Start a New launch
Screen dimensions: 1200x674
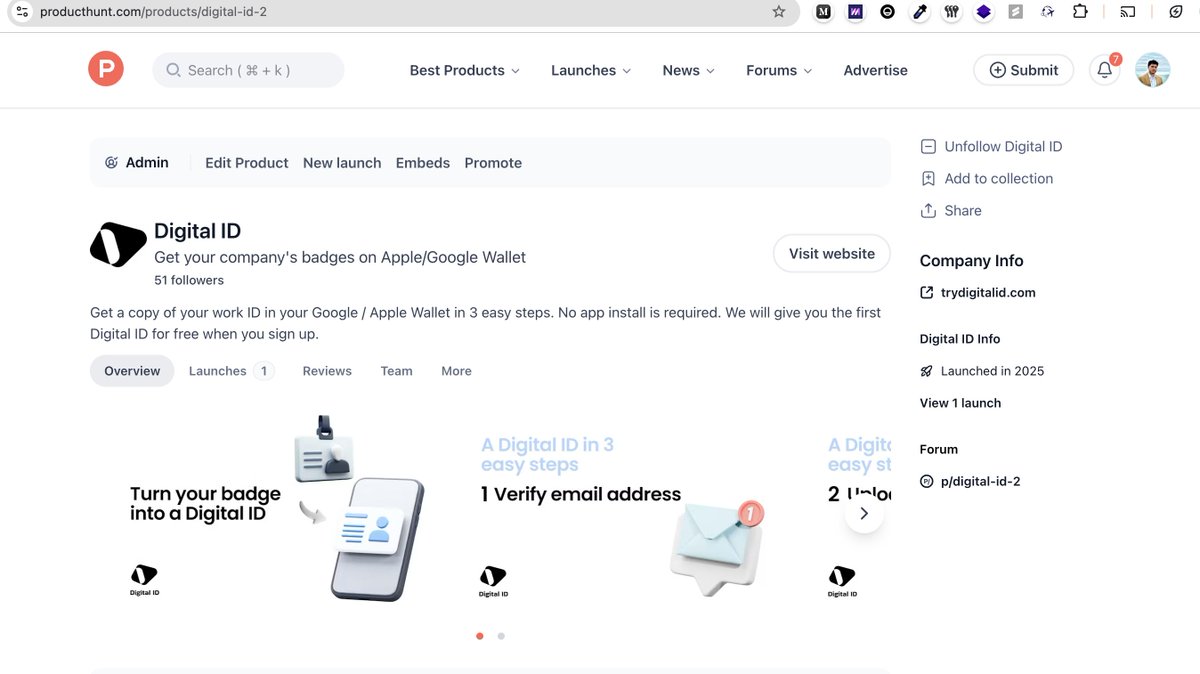tap(342, 163)
